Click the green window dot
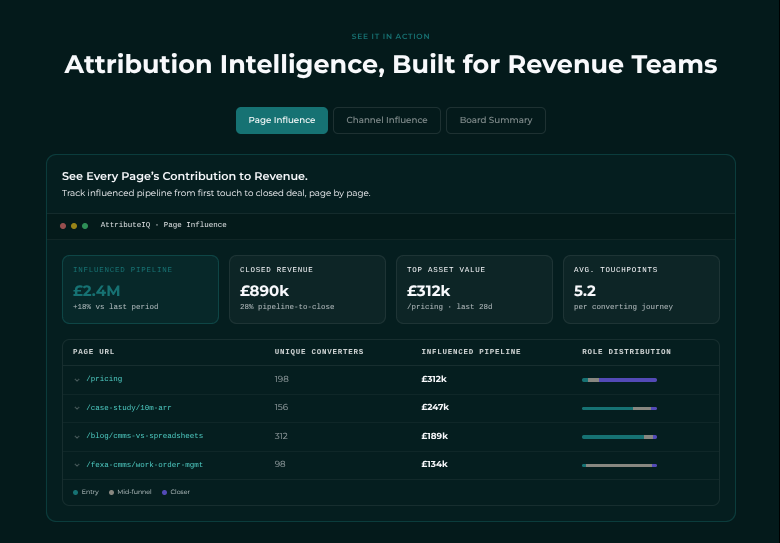This screenshot has width=780, height=543. 85,226
